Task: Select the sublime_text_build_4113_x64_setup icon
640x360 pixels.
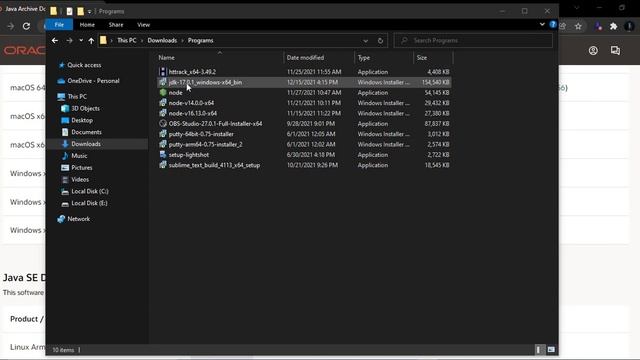Action: coord(163,165)
